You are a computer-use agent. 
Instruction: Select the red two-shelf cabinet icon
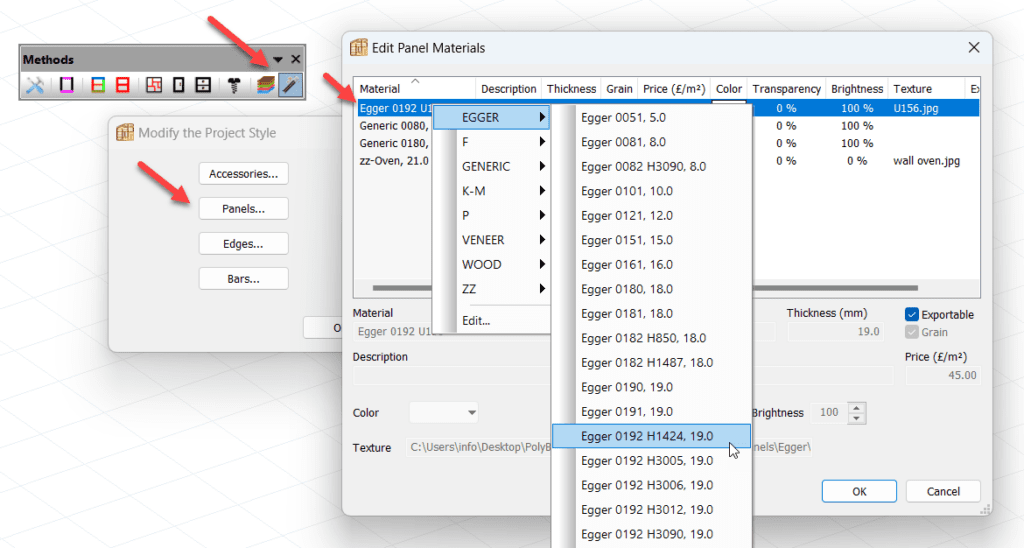tap(122, 86)
